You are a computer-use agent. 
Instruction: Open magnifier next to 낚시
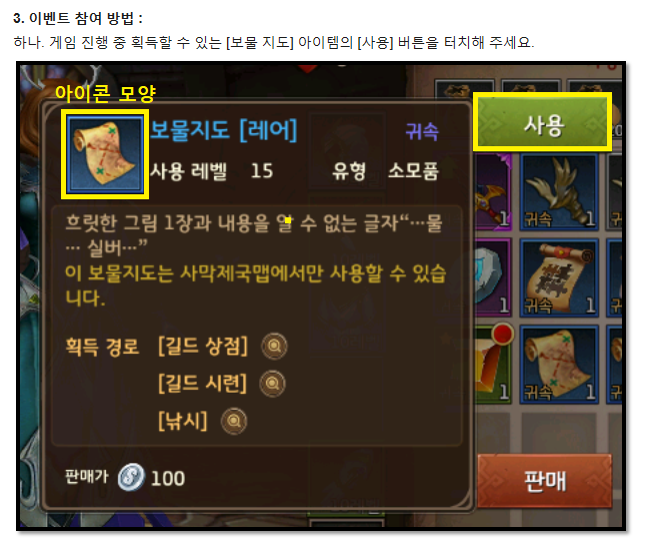(234, 422)
